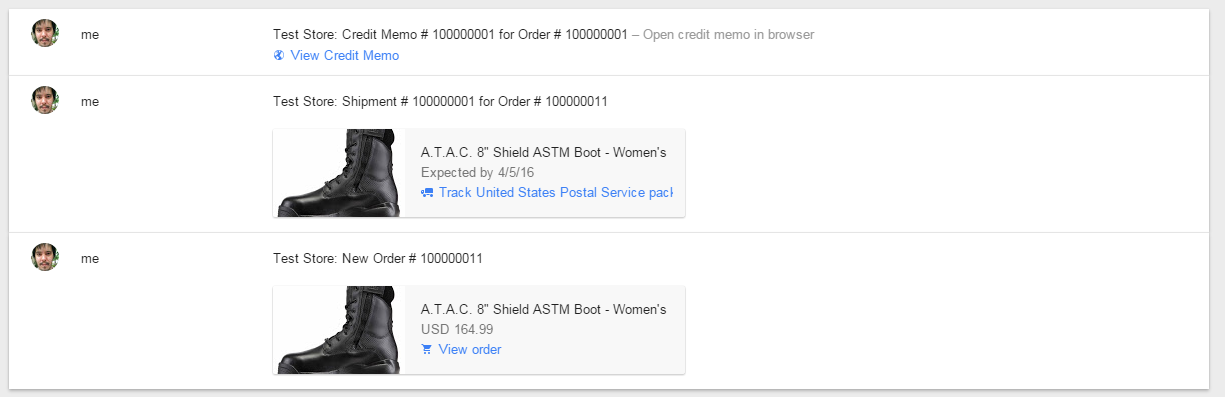The height and width of the screenshot is (397, 1225).
Task: Click the sender avatar on the Shipment email
Action: coord(45,100)
